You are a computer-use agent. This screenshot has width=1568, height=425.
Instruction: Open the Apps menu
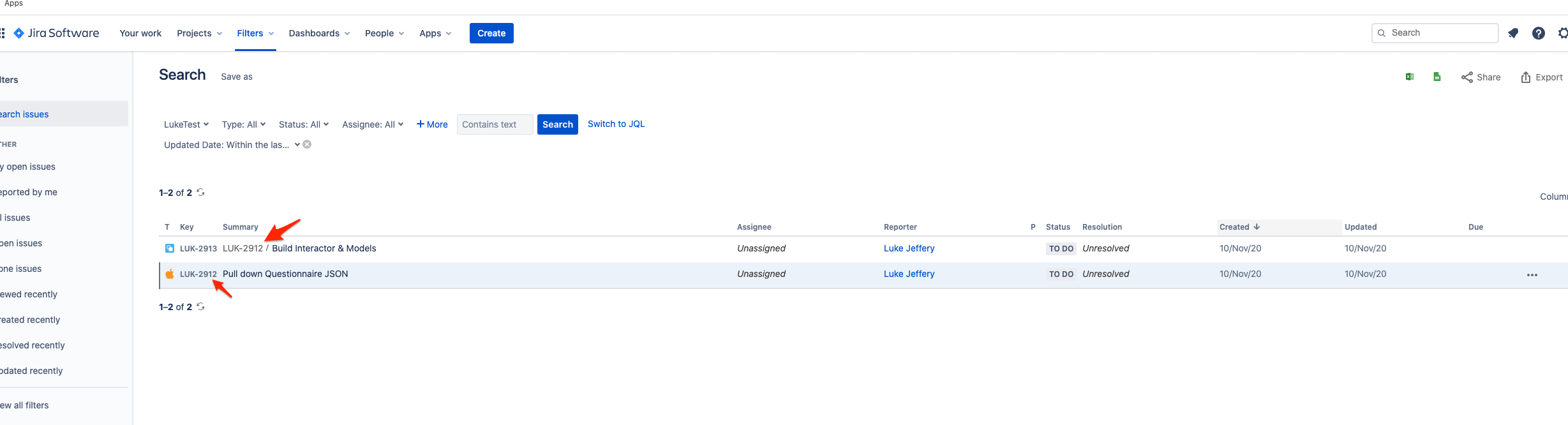(x=435, y=33)
